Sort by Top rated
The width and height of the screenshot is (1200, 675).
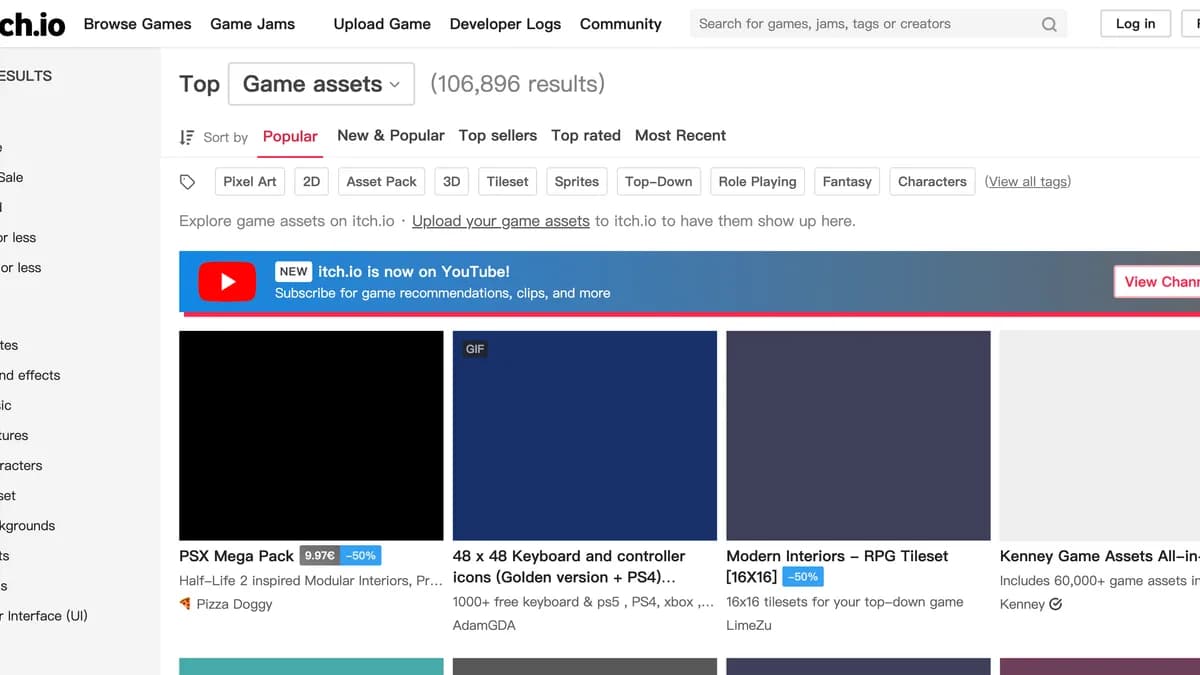point(586,135)
